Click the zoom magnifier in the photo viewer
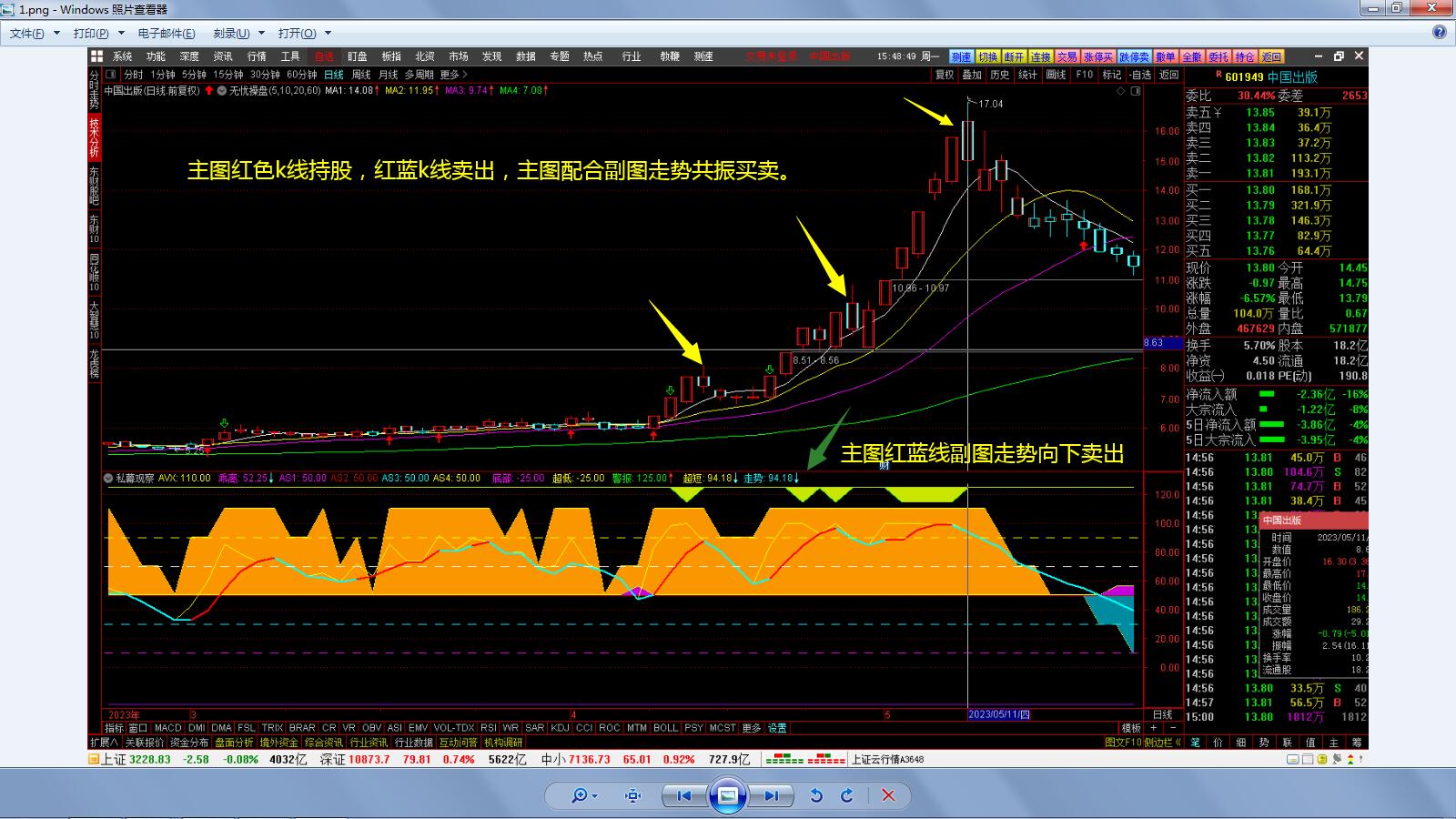This screenshot has height=819, width=1456. point(583,795)
